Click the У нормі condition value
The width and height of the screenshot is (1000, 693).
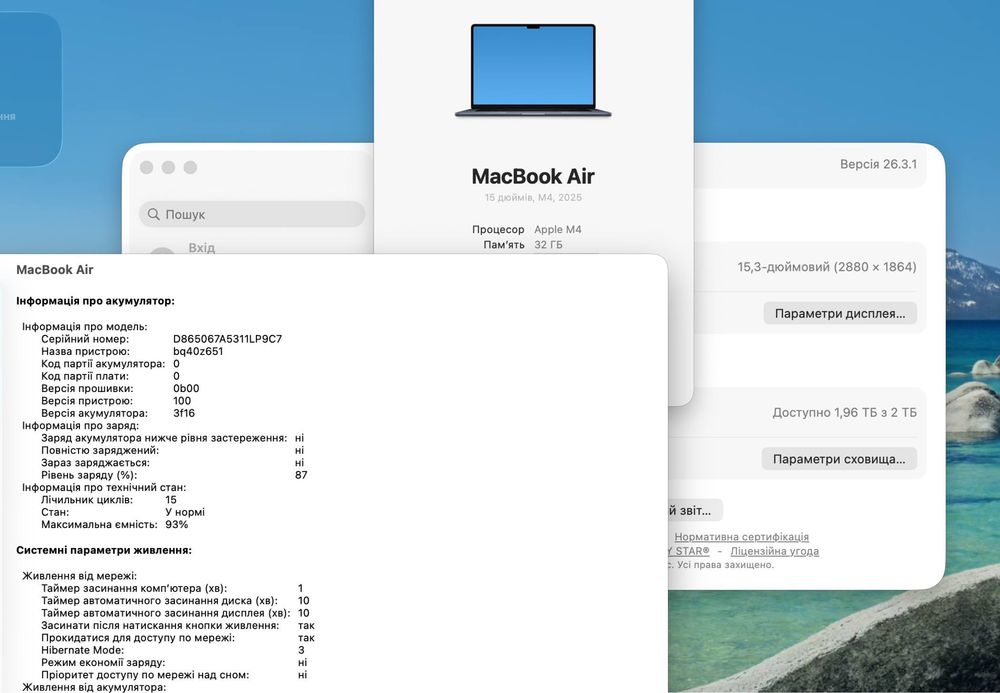(185, 512)
